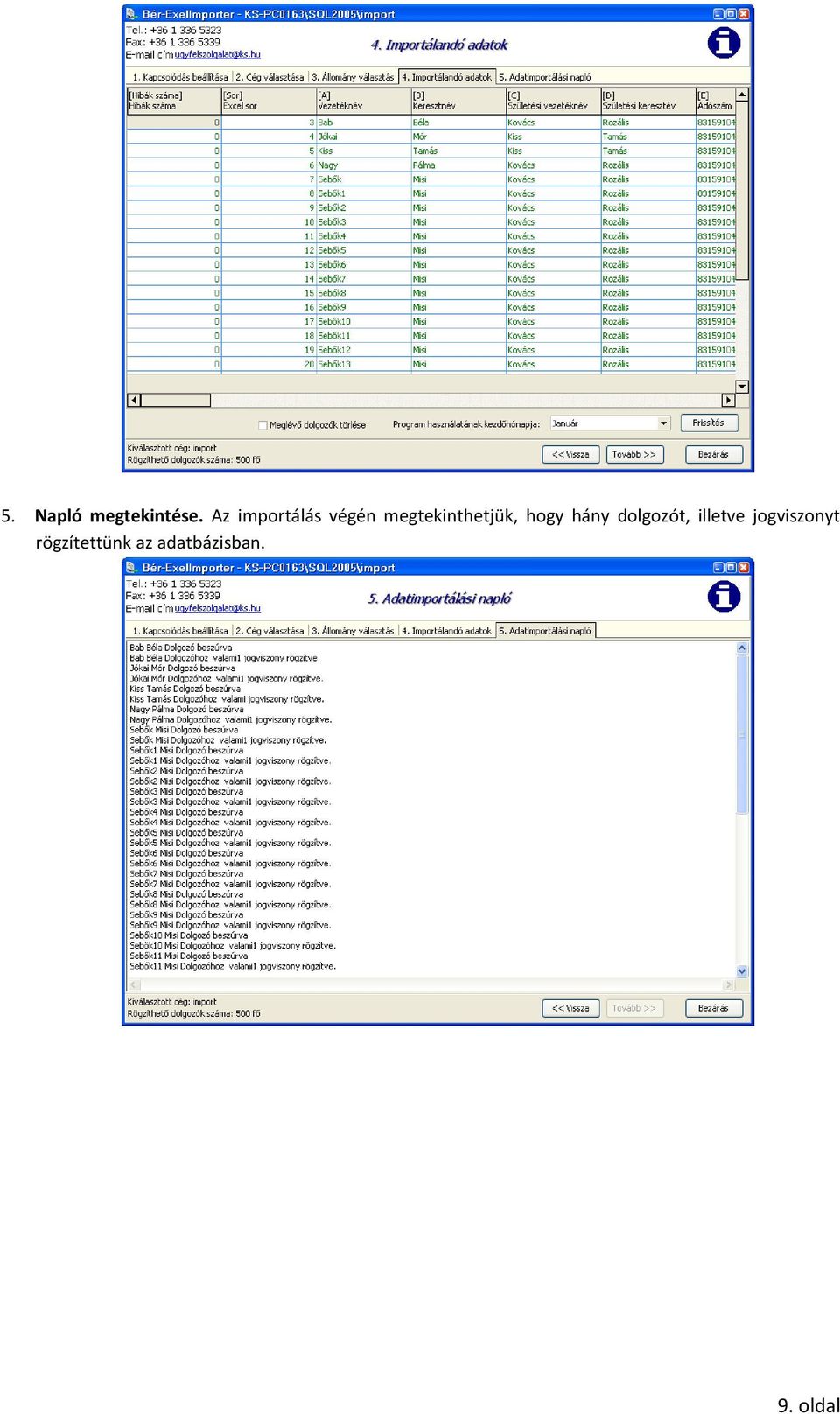Viewport: 840px width, 1414px height.
Task: Click the "Béla" first-name cell in the grid
Action: [458, 122]
